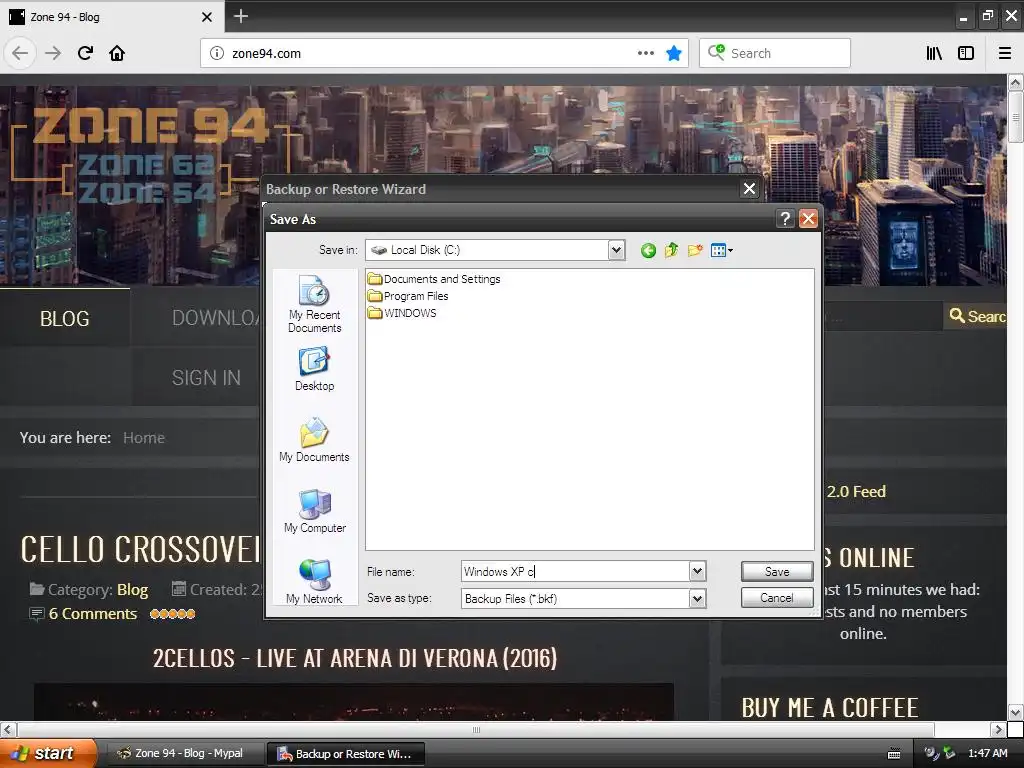
Task: Open the View Menu icon in Save As
Action: tap(721, 250)
